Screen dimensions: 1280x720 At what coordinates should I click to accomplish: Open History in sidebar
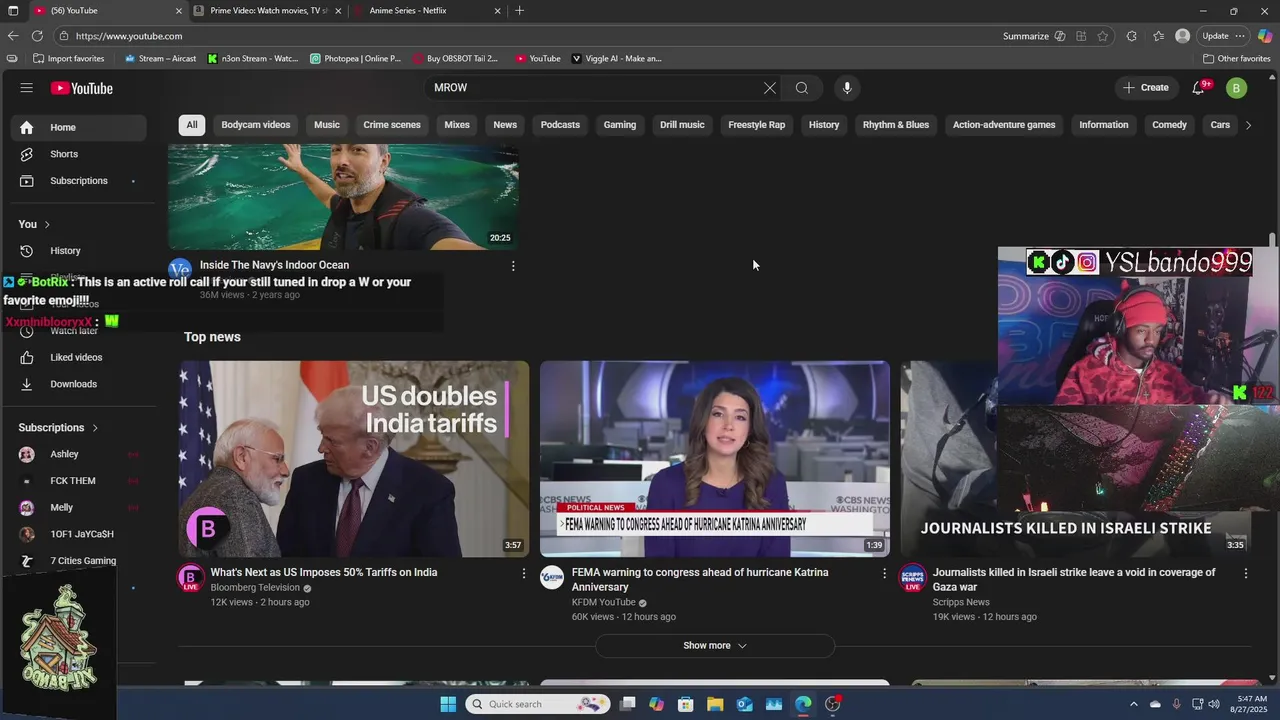click(79, 251)
